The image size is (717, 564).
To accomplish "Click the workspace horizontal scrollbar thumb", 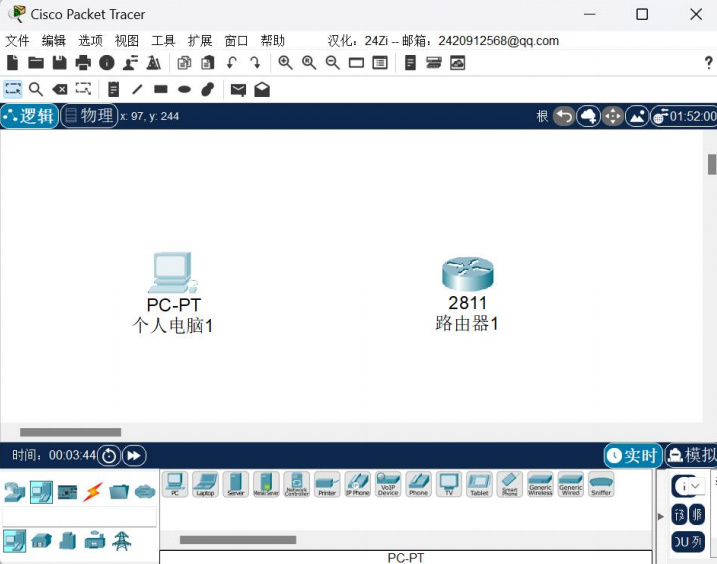I will (70, 432).
